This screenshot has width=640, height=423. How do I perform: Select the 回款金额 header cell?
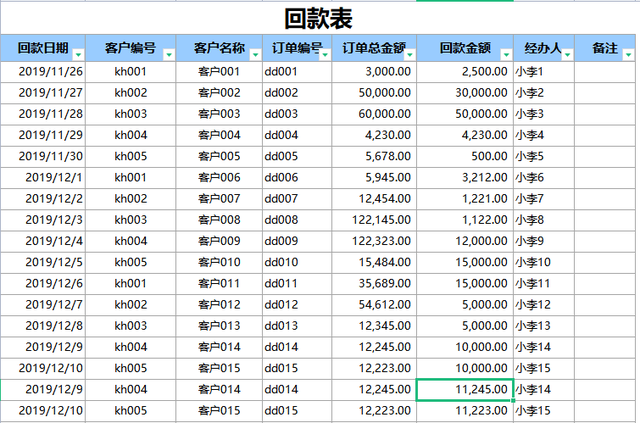pos(465,48)
